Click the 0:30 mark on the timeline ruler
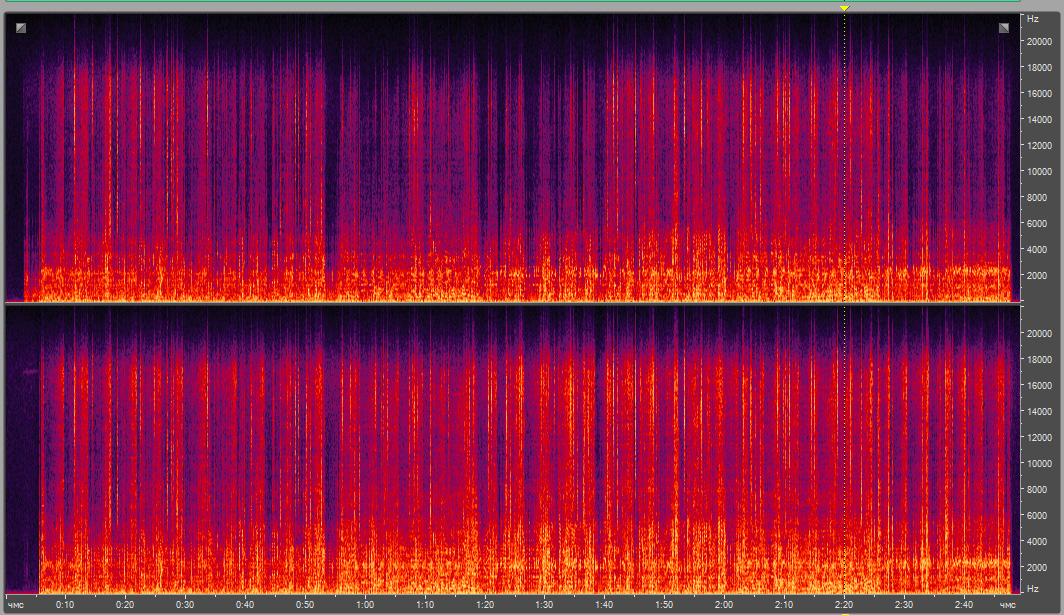The width and height of the screenshot is (1064, 615). point(185,605)
